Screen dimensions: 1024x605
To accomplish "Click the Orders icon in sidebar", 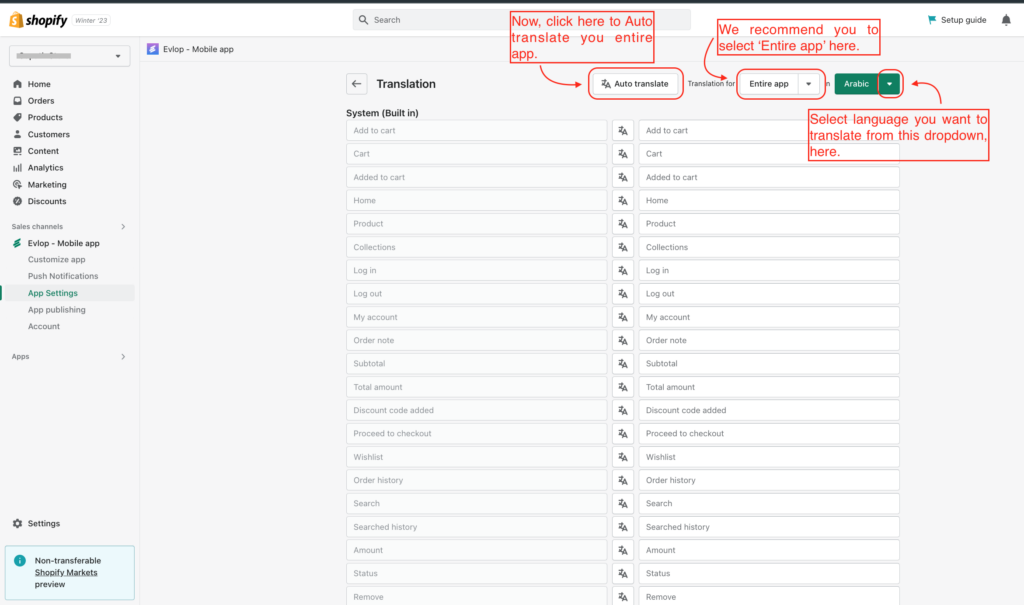I will [x=18, y=101].
